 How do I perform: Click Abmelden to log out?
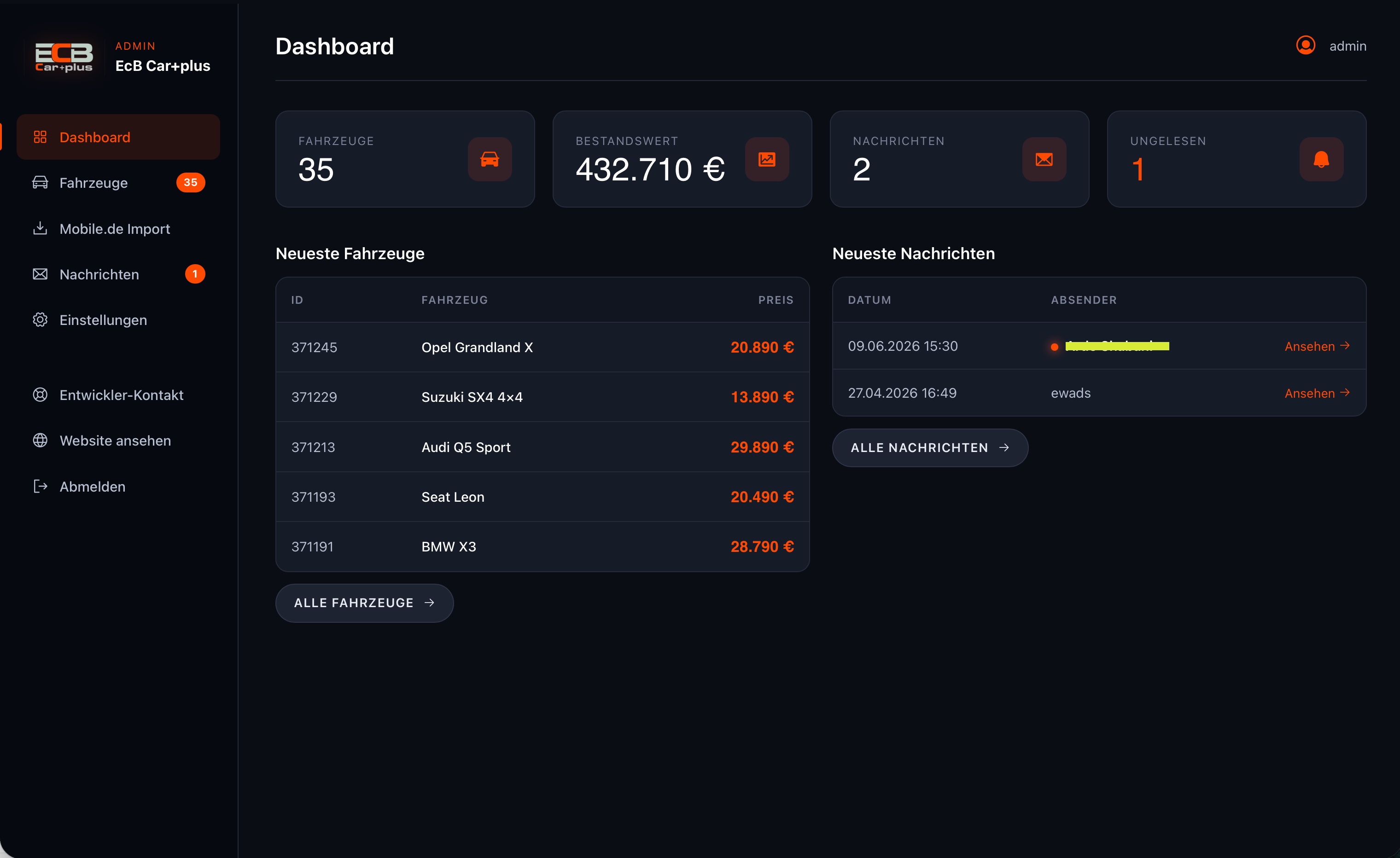point(118,487)
